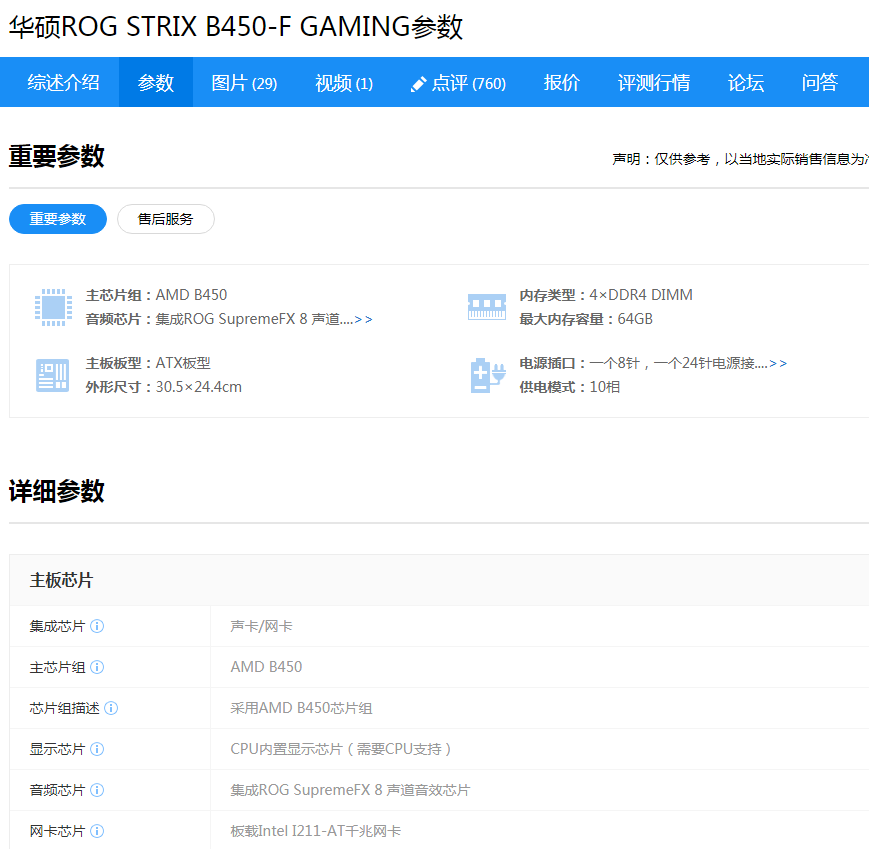The width and height of the screenshot is (869, 849).
Task: Click 内存类型：4×DDR4 DIMM text
Action: (x=606, y=295)
